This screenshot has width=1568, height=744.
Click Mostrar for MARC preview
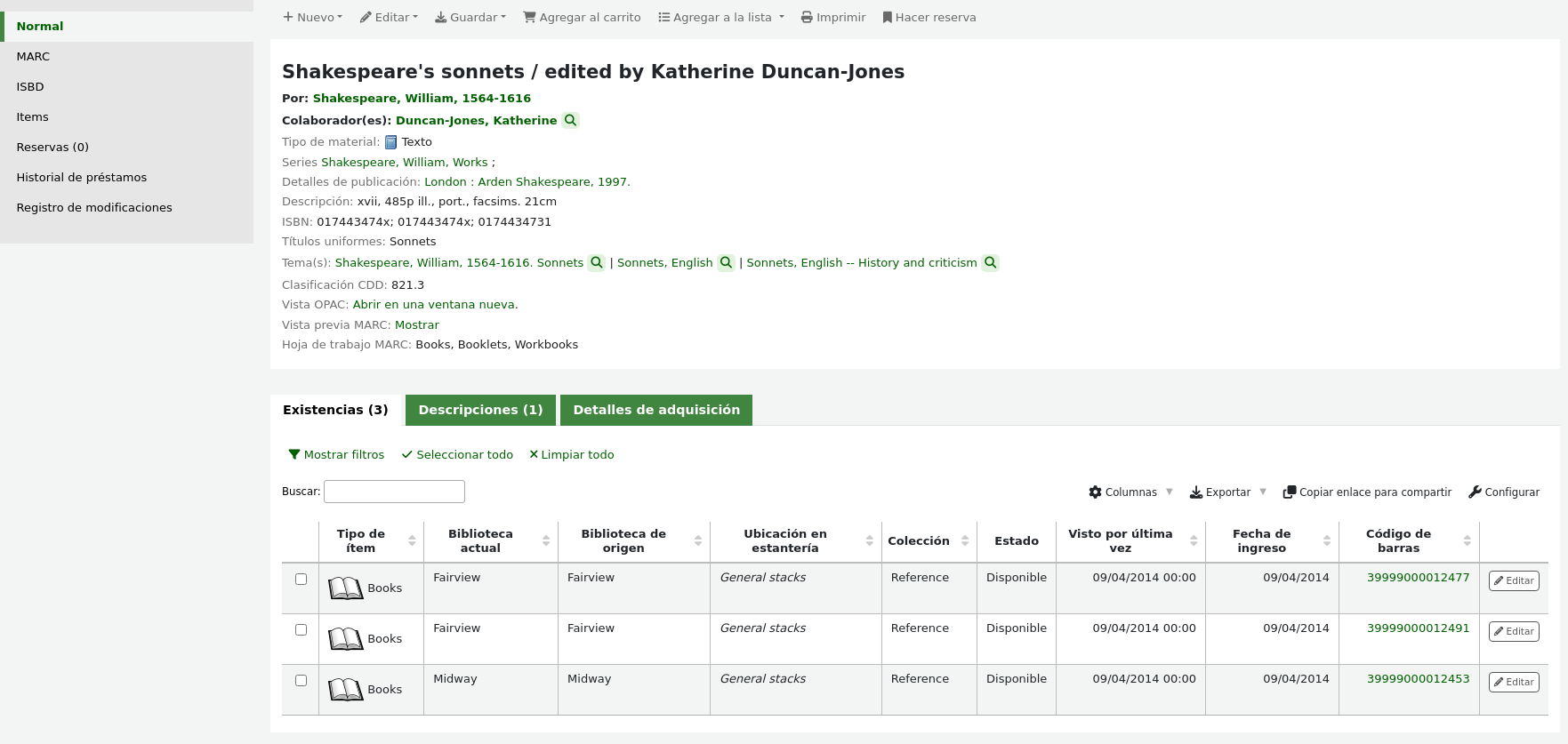416,324
